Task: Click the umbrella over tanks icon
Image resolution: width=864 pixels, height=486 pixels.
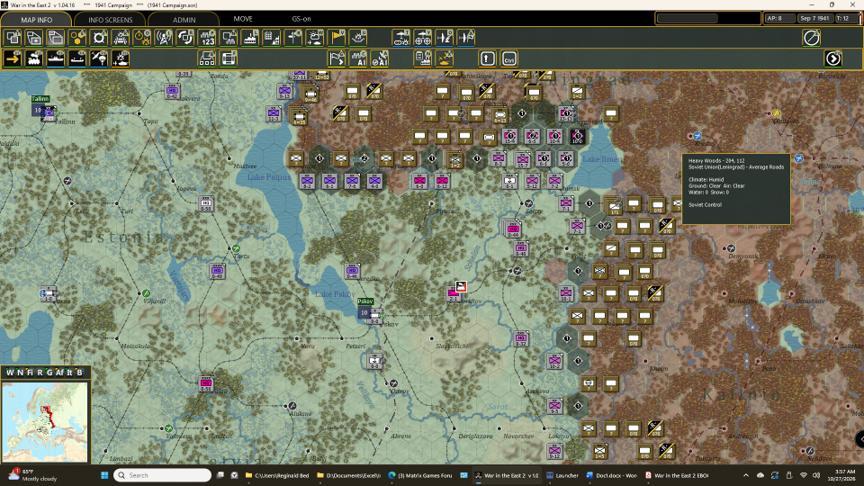Action: coord(401,38)
